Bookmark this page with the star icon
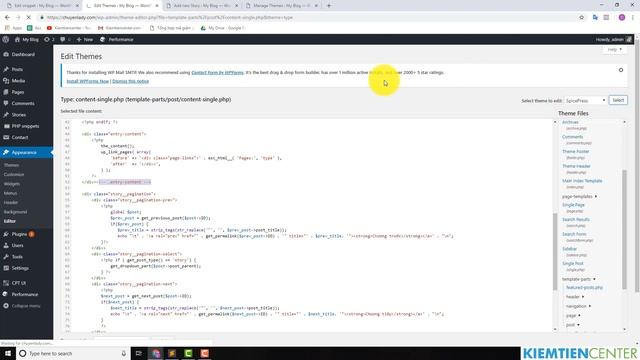The image size is (640, 360). [x=582, y=18]
